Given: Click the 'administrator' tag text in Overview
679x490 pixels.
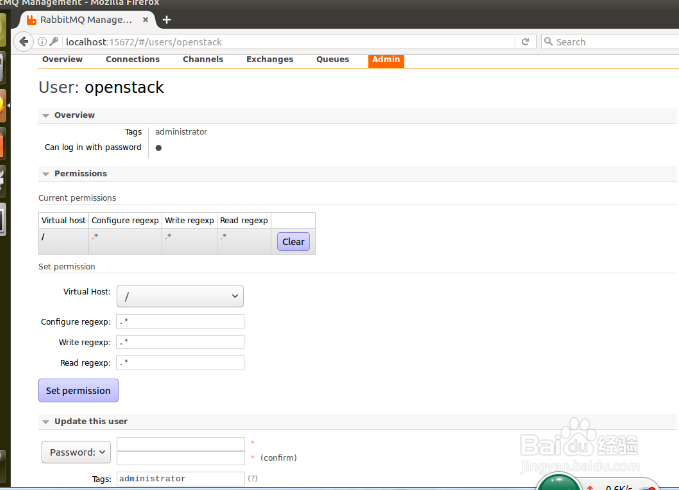Looking at the screenshot, I should [x=181, y=132].
